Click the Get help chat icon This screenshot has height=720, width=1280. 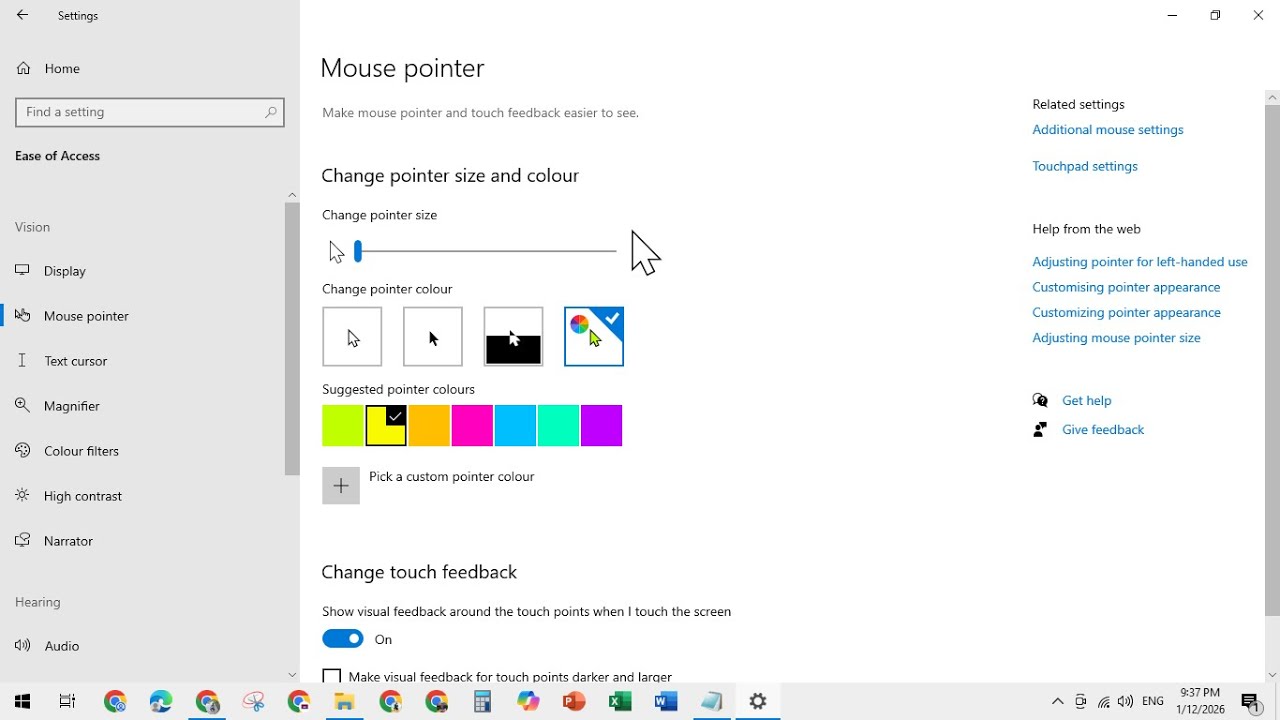pos(1040,400)
